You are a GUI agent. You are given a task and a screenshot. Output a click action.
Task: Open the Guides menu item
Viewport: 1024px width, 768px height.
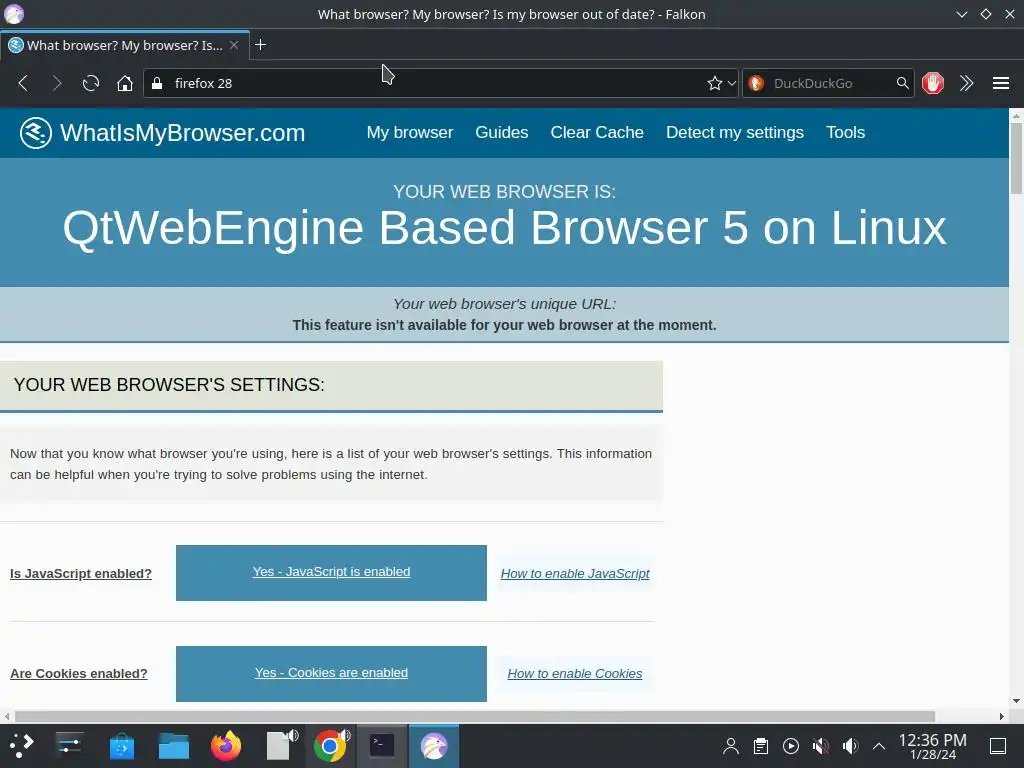click(502, 133)
